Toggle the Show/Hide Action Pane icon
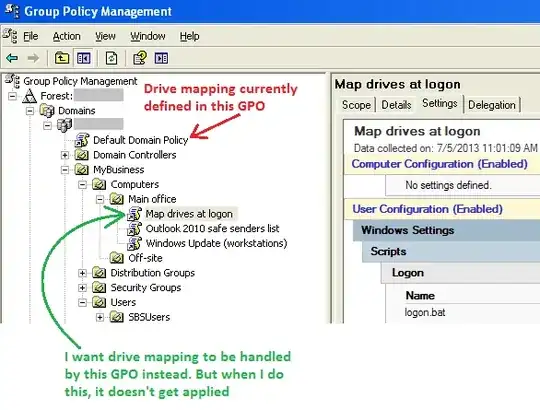Screen dimensions: 540x410 (x=161, y=58)
